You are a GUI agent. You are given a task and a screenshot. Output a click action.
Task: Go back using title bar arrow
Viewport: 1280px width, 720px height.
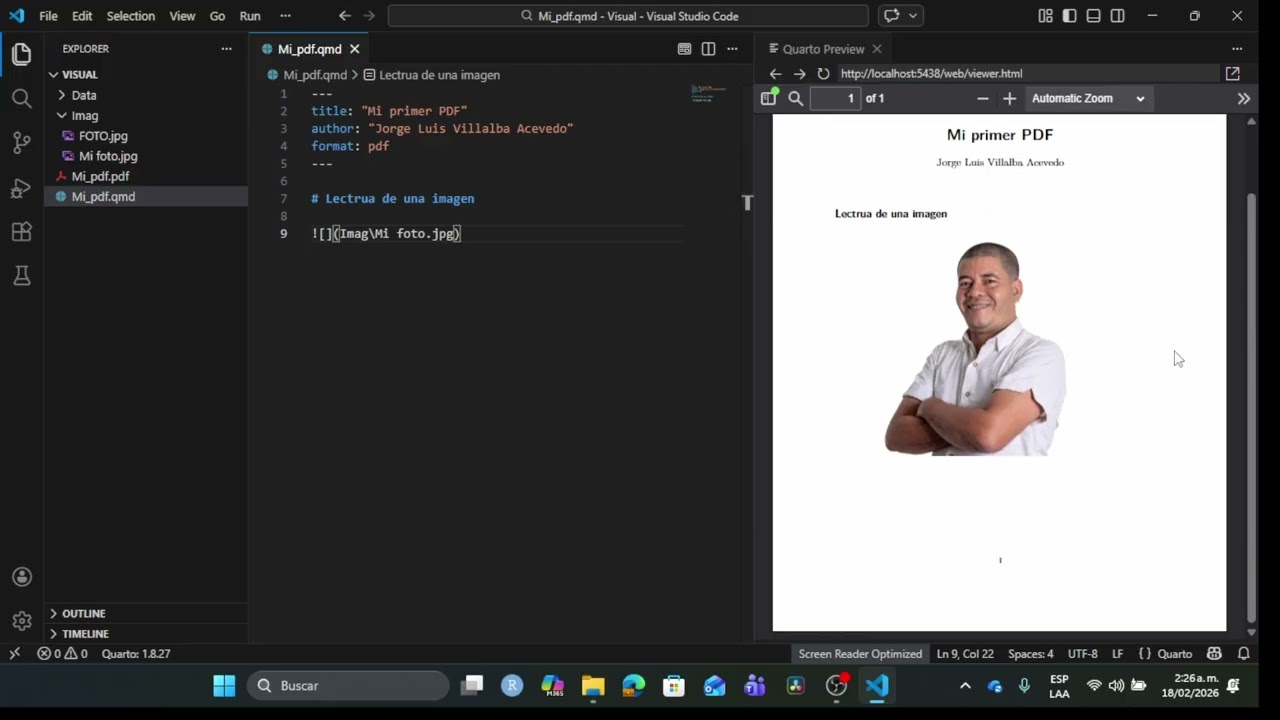pyautogui.click(x=345, y=16)
